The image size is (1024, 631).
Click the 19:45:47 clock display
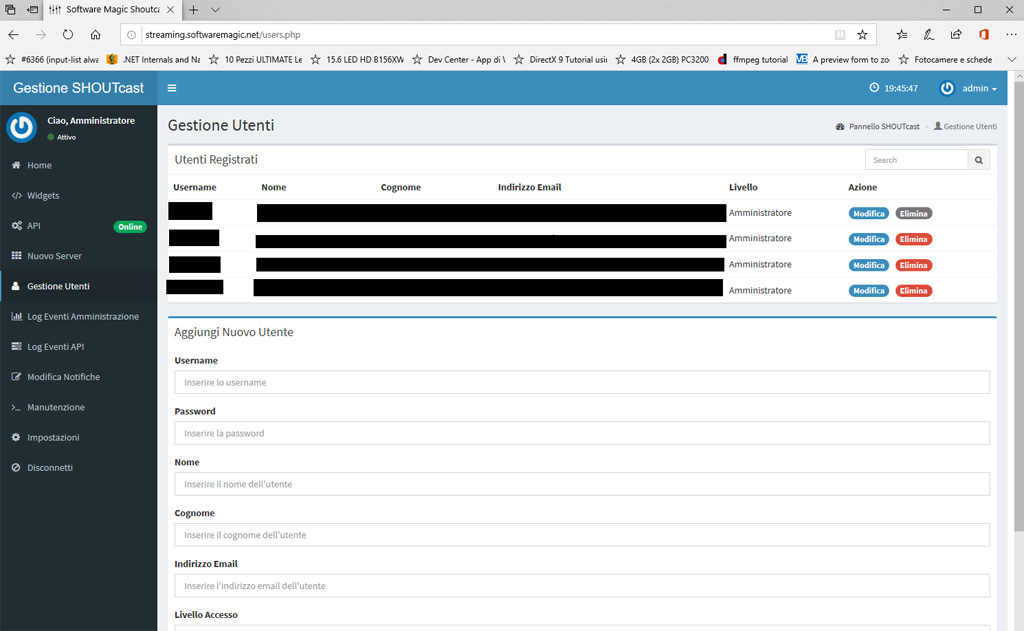click(x=893, y=88)
